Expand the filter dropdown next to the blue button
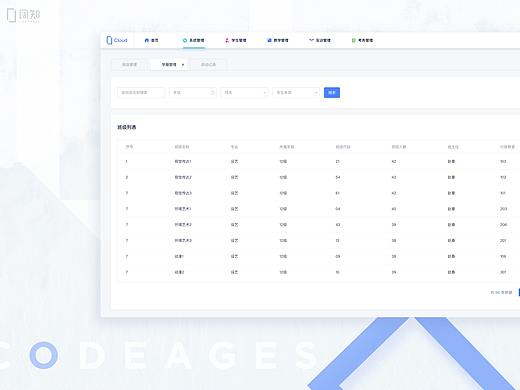This screenshot has width=520, height=390. click(296, 92)
